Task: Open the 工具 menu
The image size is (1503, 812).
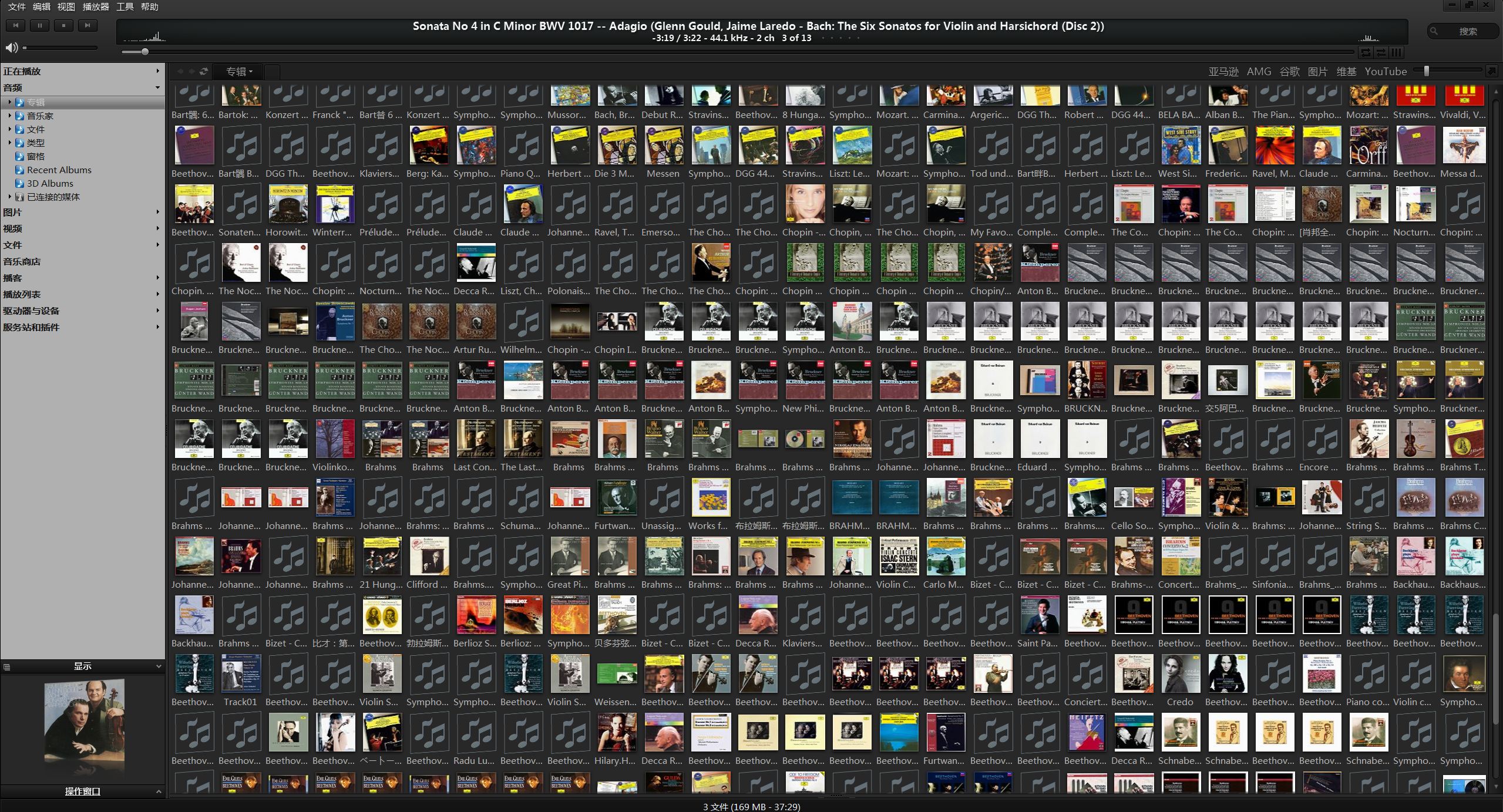Action: tap(125, 6)
